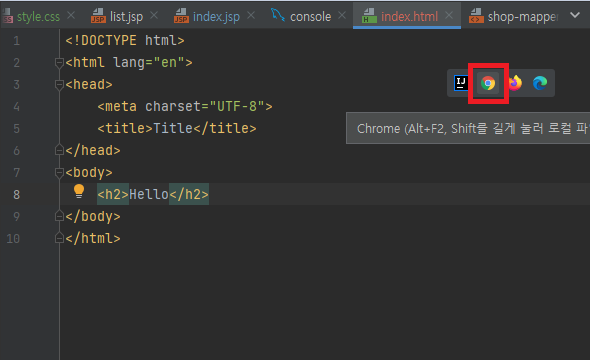Open page in Edge browser
This screenshot has height=360, width=590.
coord(540,83)
